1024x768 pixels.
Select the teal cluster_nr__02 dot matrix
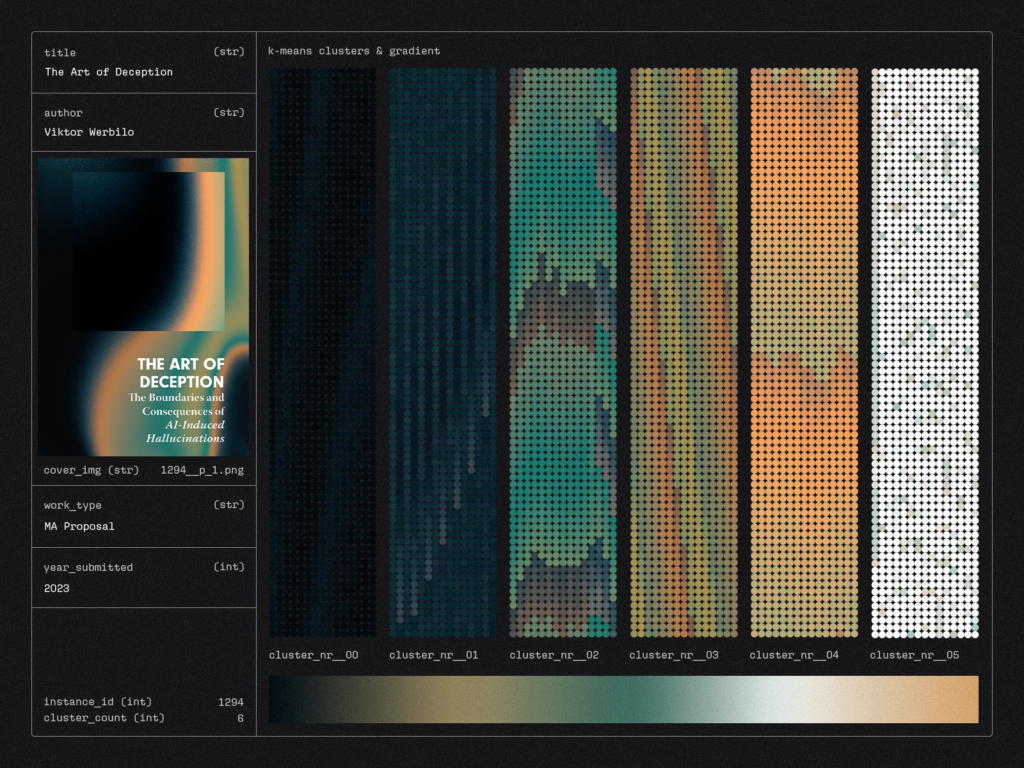click(562, 352)
